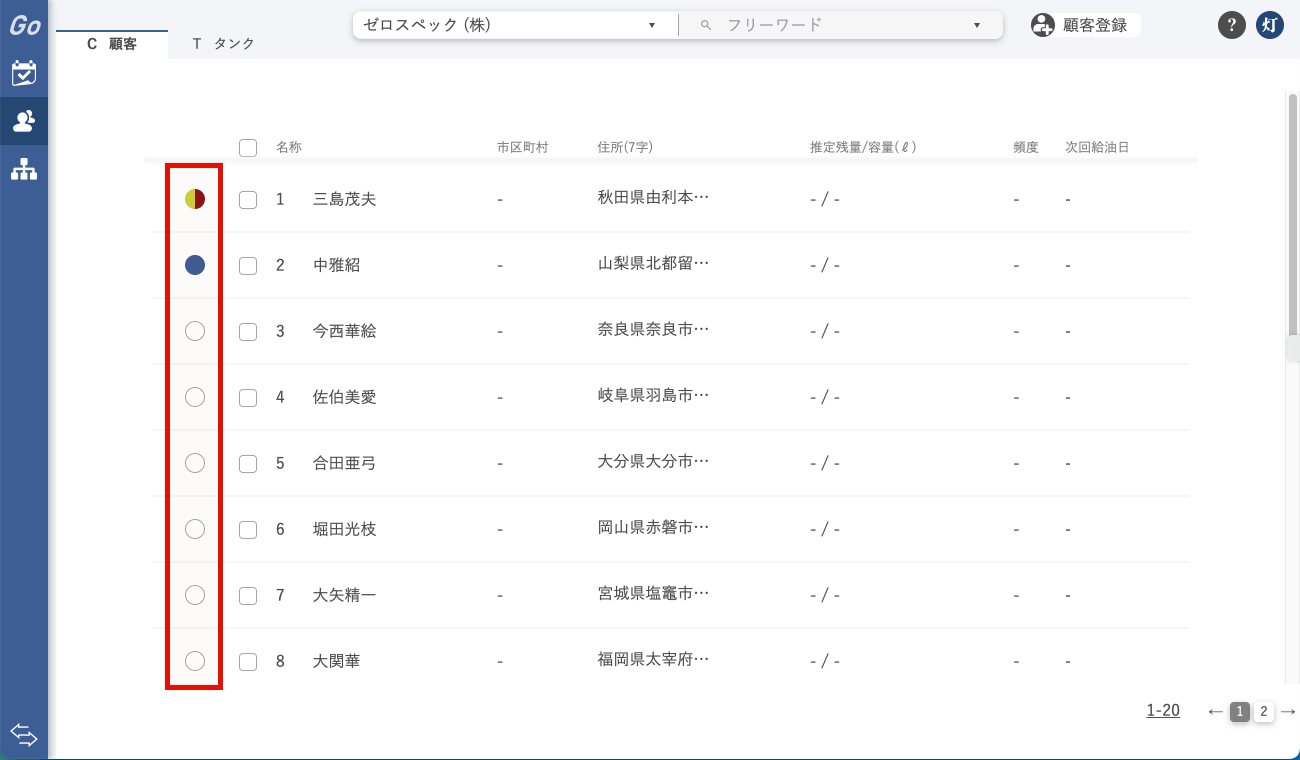Open the organization hierarchy sidebar icon
The height and width of the screenshot is (760, 1300).
pyautogui.click(x=24, y=170)
